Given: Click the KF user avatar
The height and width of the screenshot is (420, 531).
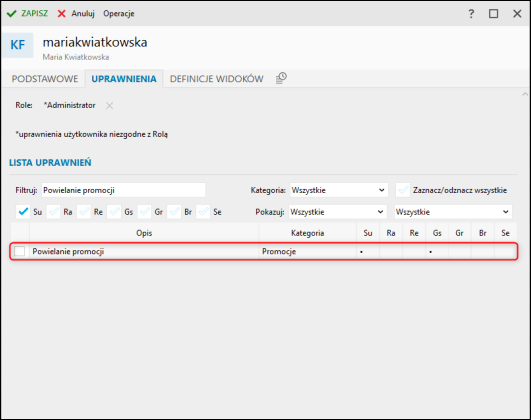Looking at the screenshot, I should (x=17, y=45).
